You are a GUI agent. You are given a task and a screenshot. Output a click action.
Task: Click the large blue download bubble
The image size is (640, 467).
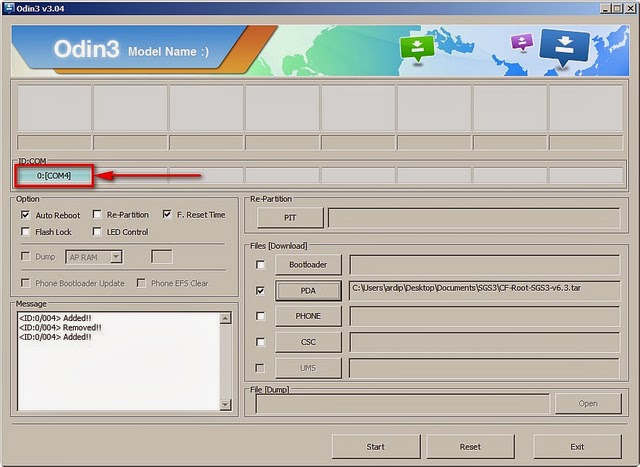pyautogui.click(x=564, y=47)
